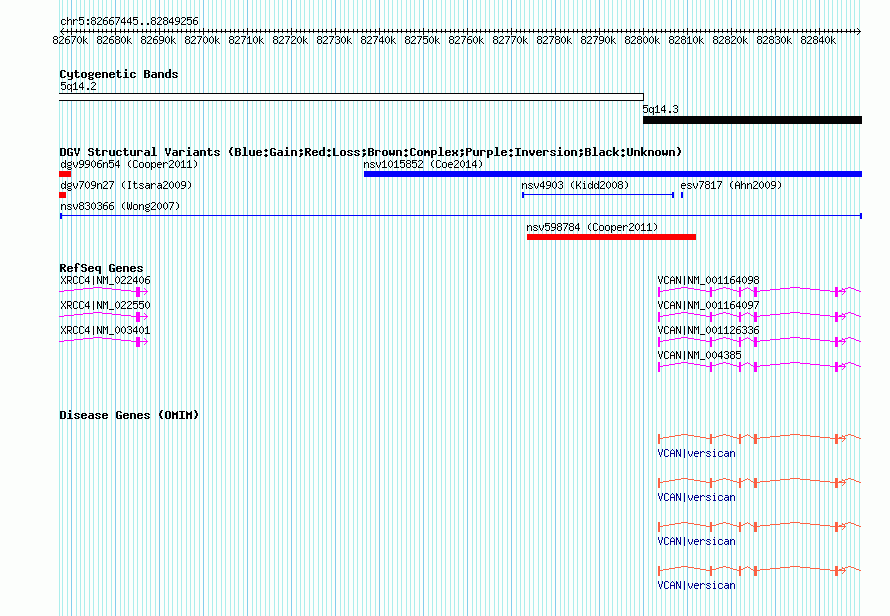This screenshot has width=890, height=616.
Task: Click the 82730k ruler tick label
Action: click(334, 40)
